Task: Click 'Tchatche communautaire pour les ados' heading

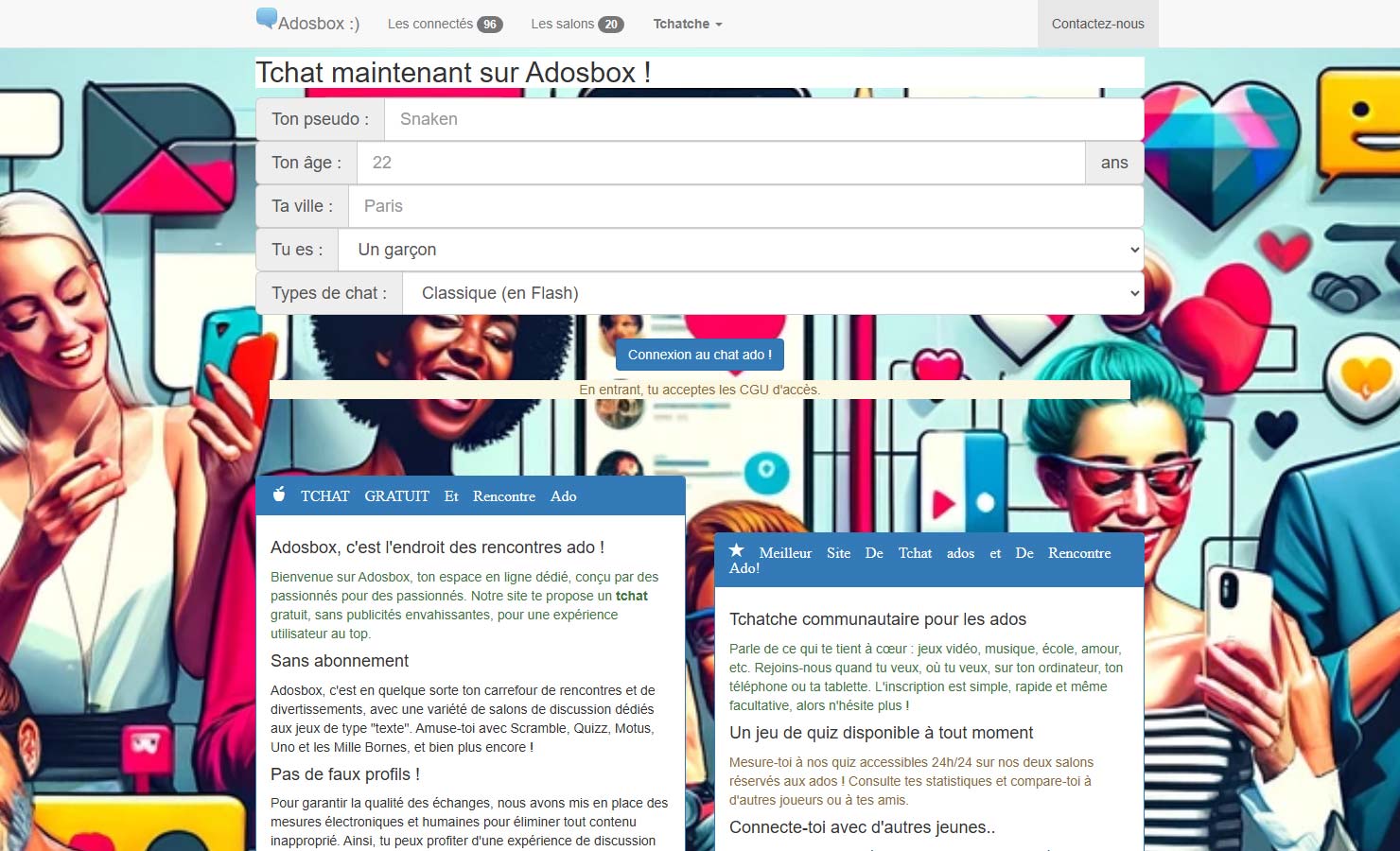Action: click(x=878, y=619)
